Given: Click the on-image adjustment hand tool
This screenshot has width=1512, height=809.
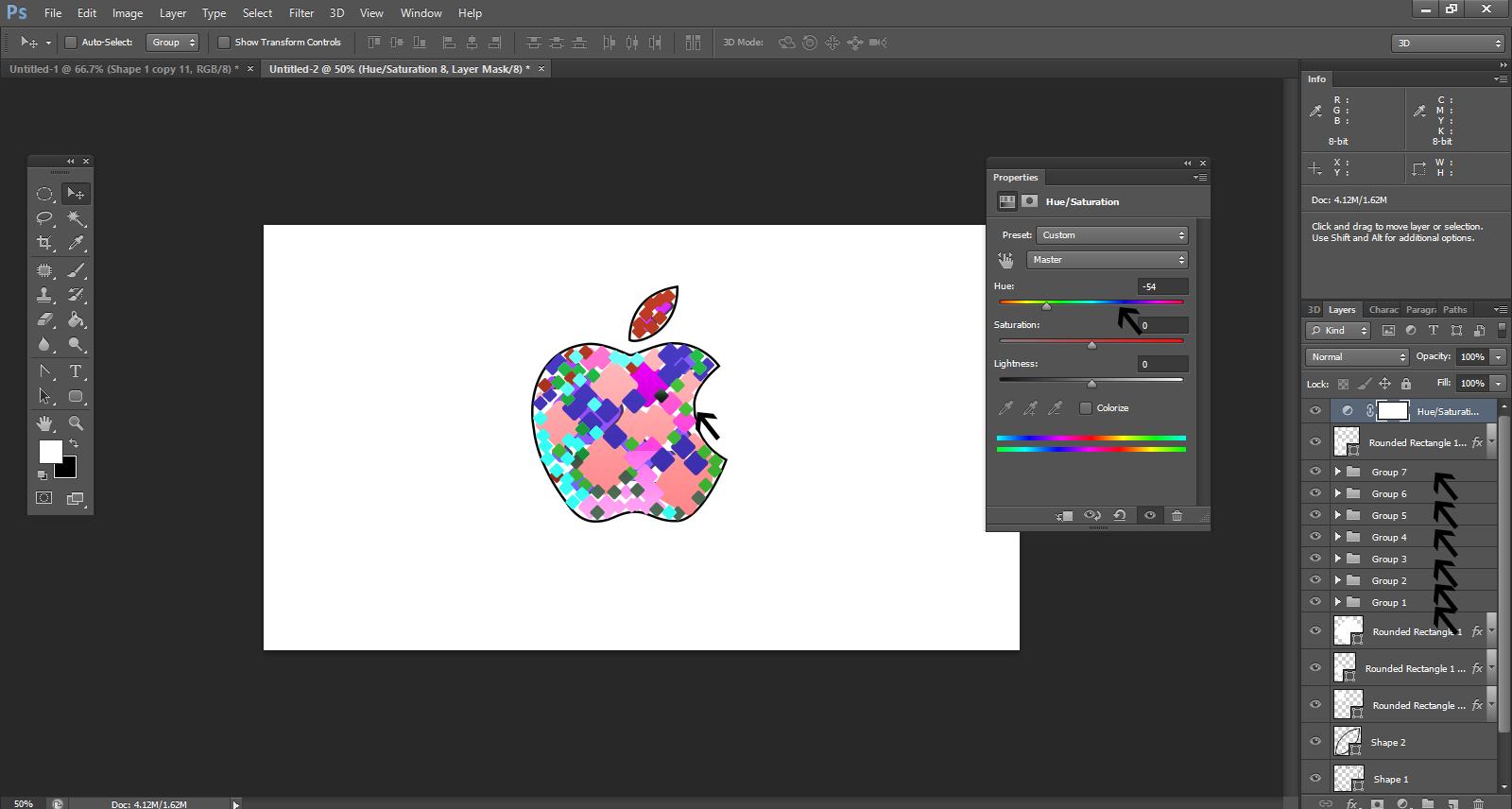Looking at the screenshot, I should pyautogui.click(x=1005, y=260).
